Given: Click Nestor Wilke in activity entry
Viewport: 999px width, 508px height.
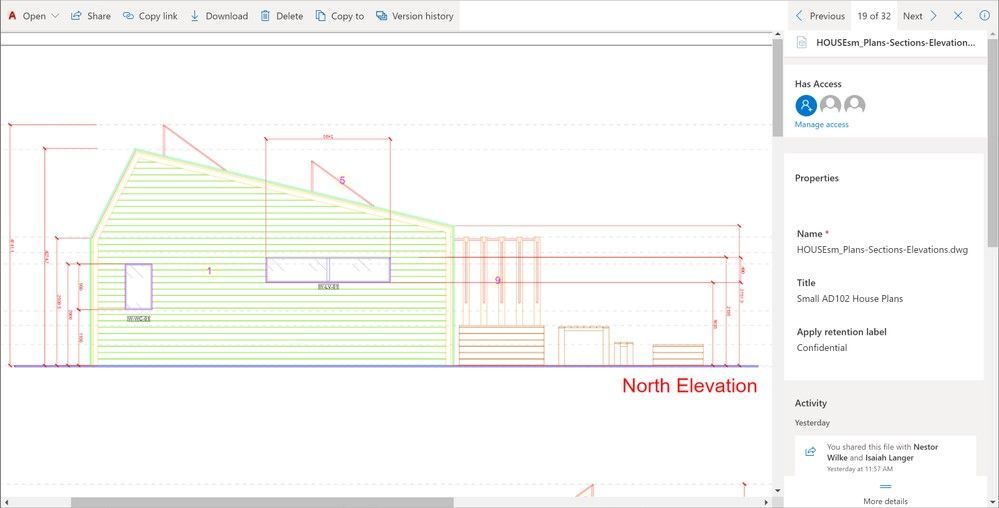Looking at the screenshot, I should 882,453.
